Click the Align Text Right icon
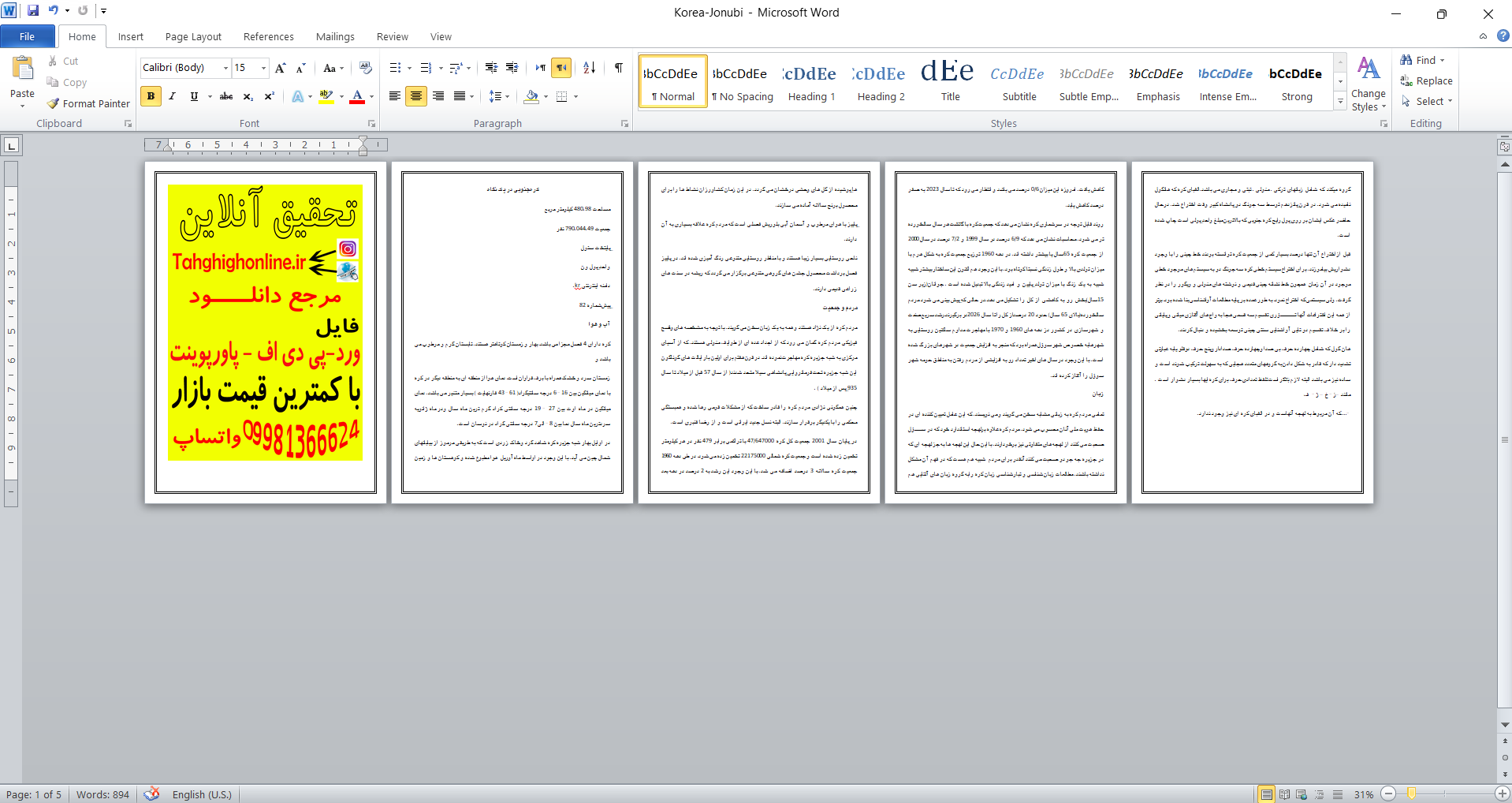The height and width of the screenshot is (803, 1512). (x=438, y=96)
